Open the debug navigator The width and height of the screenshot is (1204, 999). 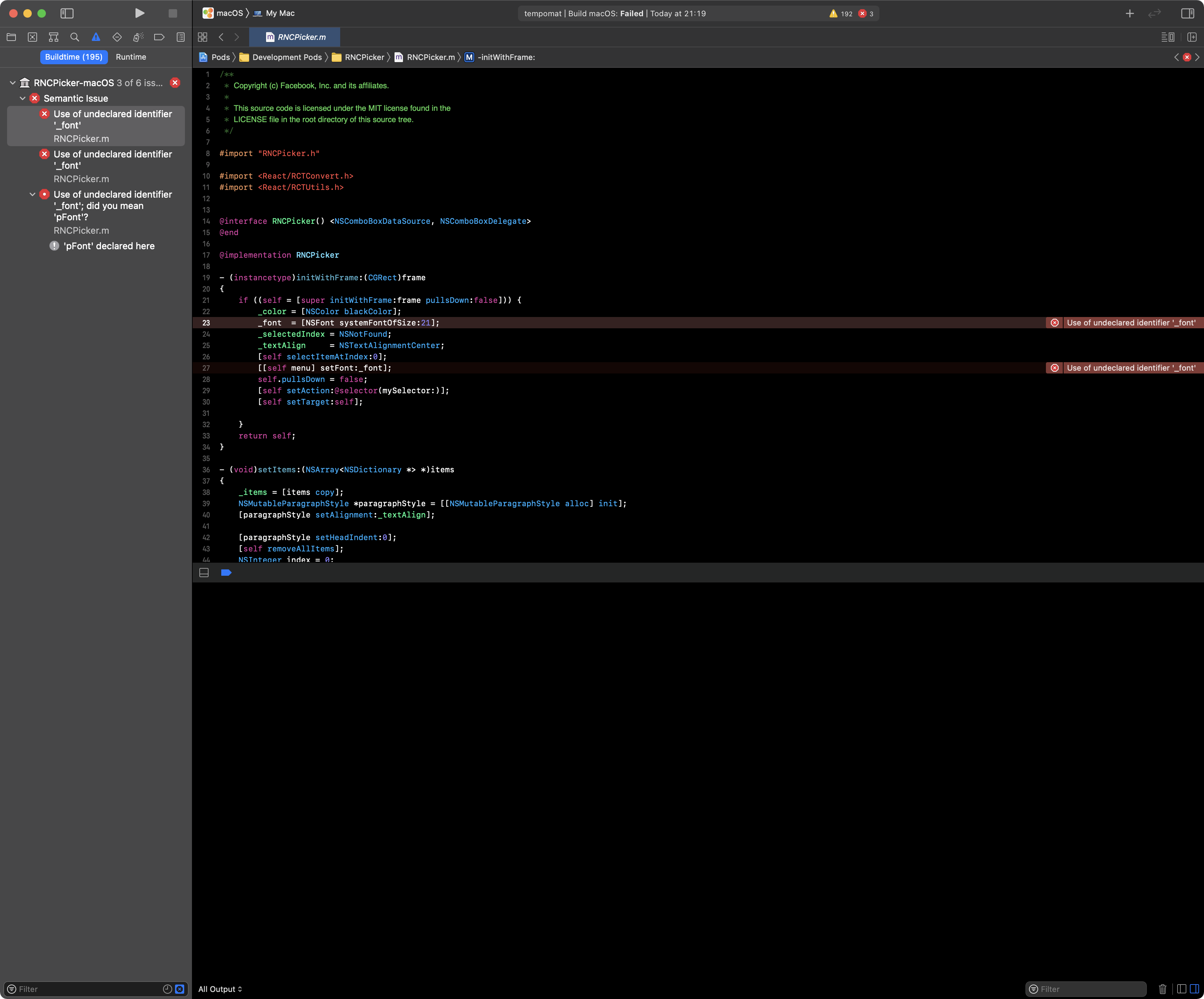[138, 37]
